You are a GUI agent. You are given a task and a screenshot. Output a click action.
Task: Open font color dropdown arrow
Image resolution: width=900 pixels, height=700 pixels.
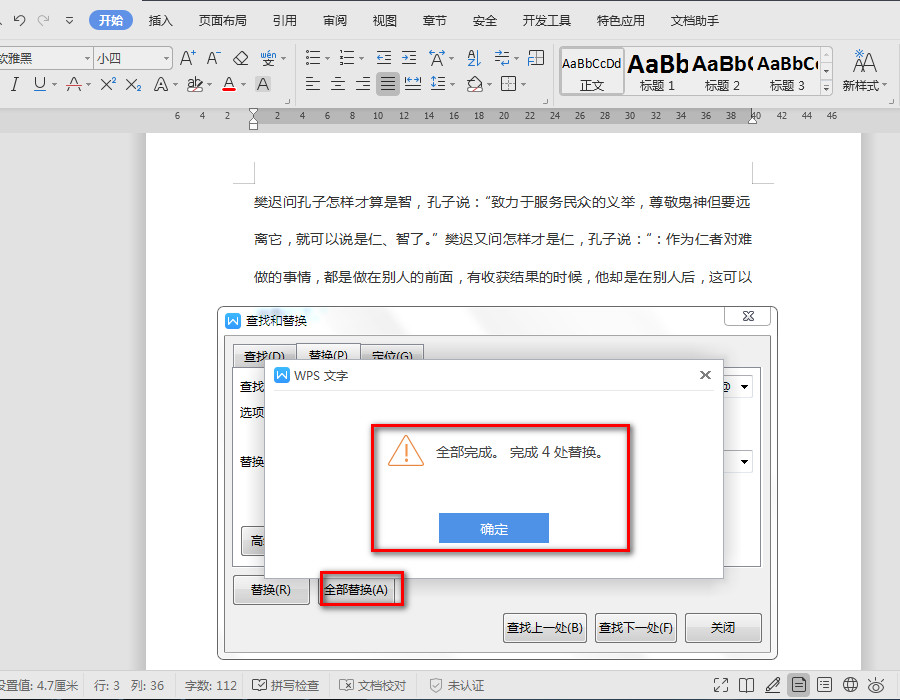click(x=243, y=85)
